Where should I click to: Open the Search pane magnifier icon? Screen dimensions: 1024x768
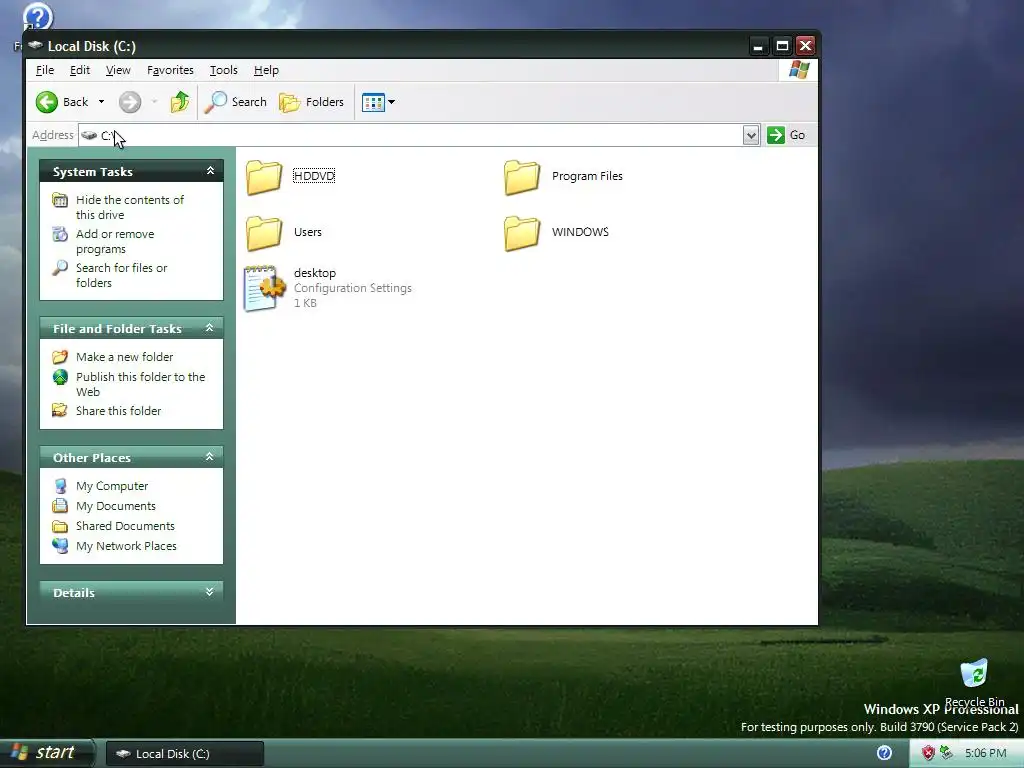[x=215, y=102]
